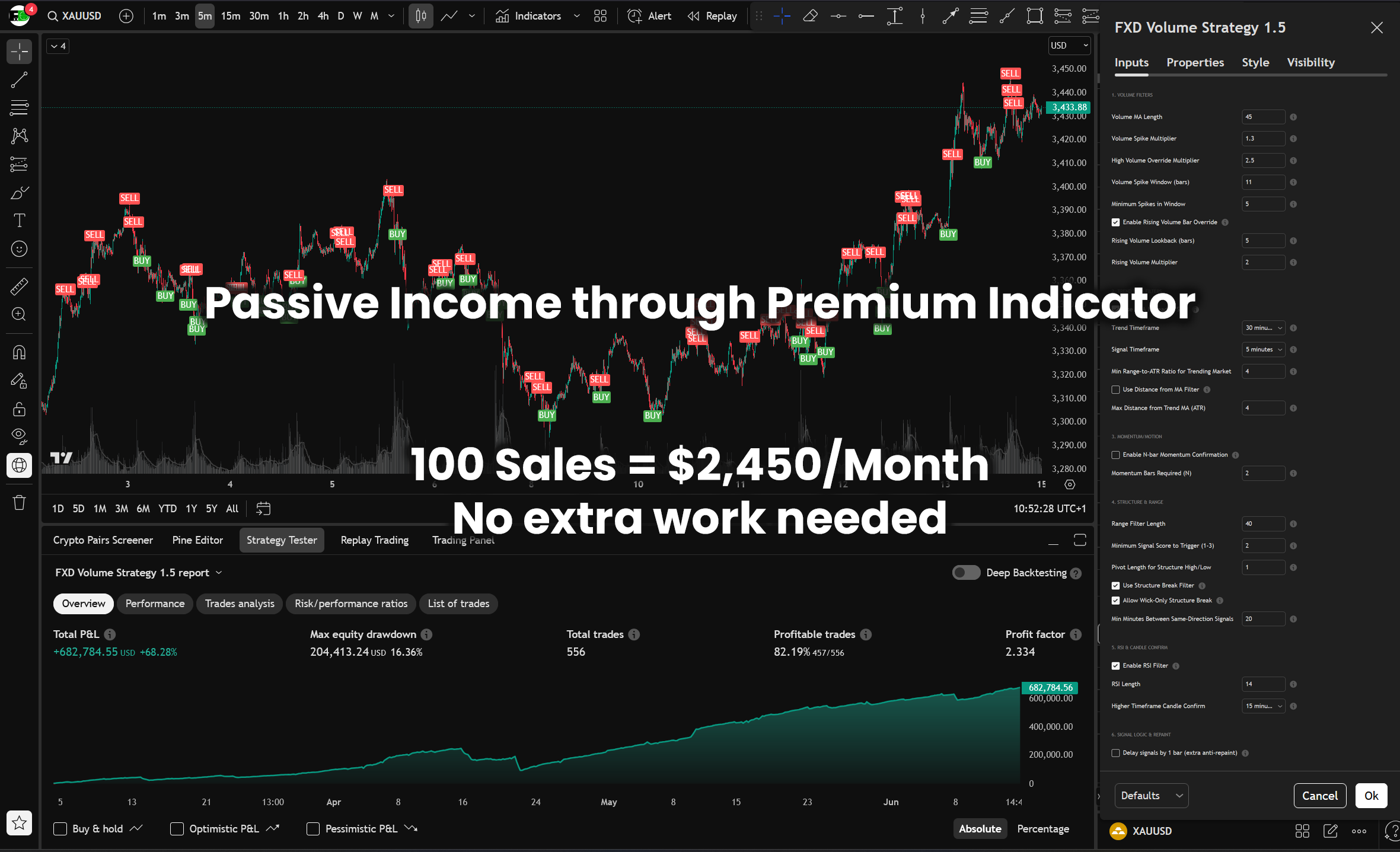Open Higher Timeframe Candle Confirm dropdown
The height and width of the screenshot is (852, 1400).
click(1263, 706)
